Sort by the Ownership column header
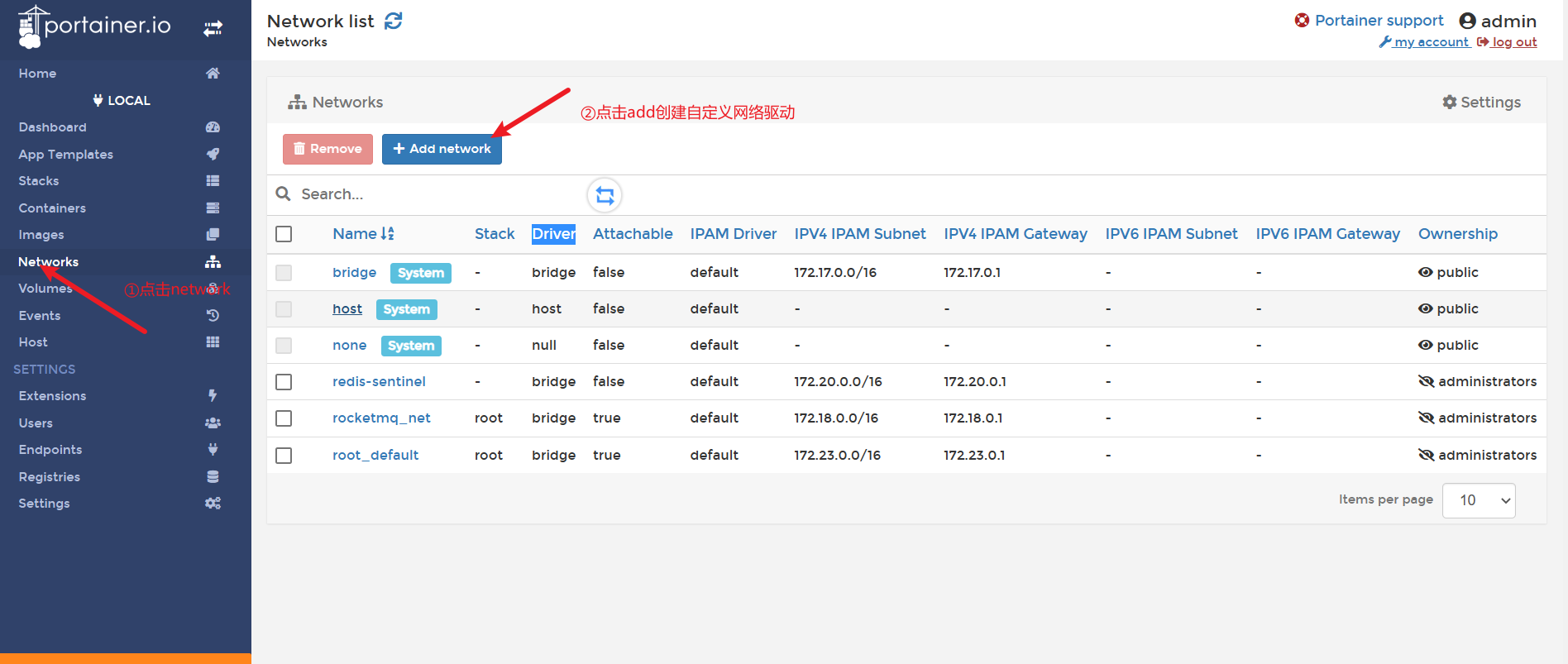The width and height of the screenshot is (1568, 664). (1457, 234)
